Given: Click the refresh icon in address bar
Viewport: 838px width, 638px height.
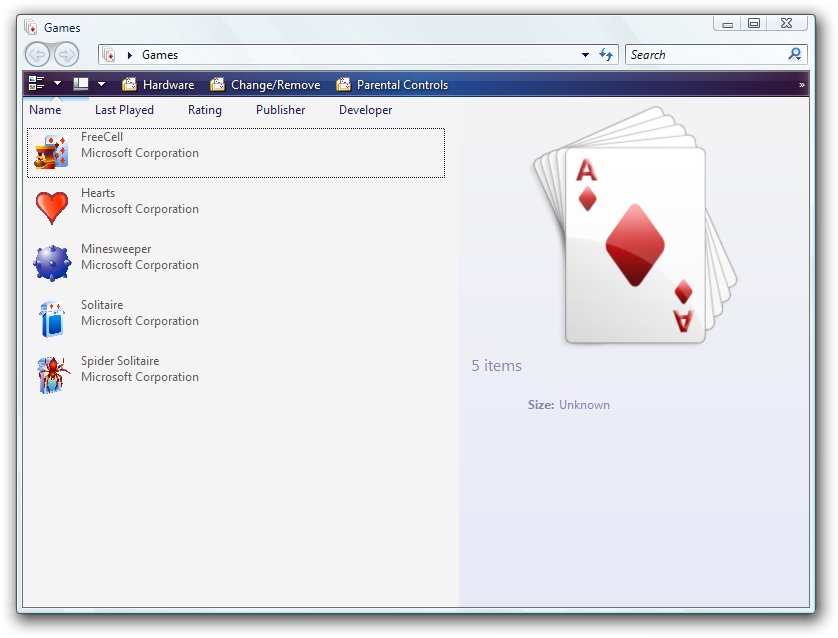Looking at the screenshot, I should (606, 55).
